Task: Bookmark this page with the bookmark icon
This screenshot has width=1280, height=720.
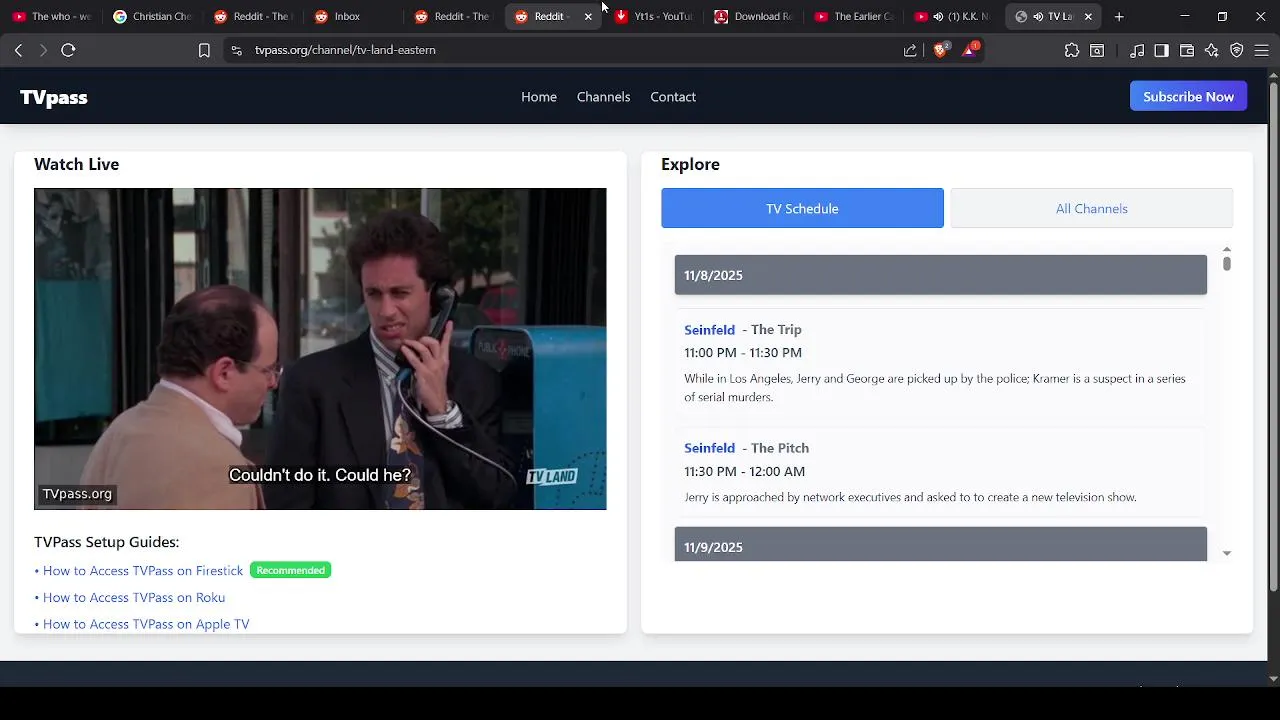Action: click(x=204, y=50)
